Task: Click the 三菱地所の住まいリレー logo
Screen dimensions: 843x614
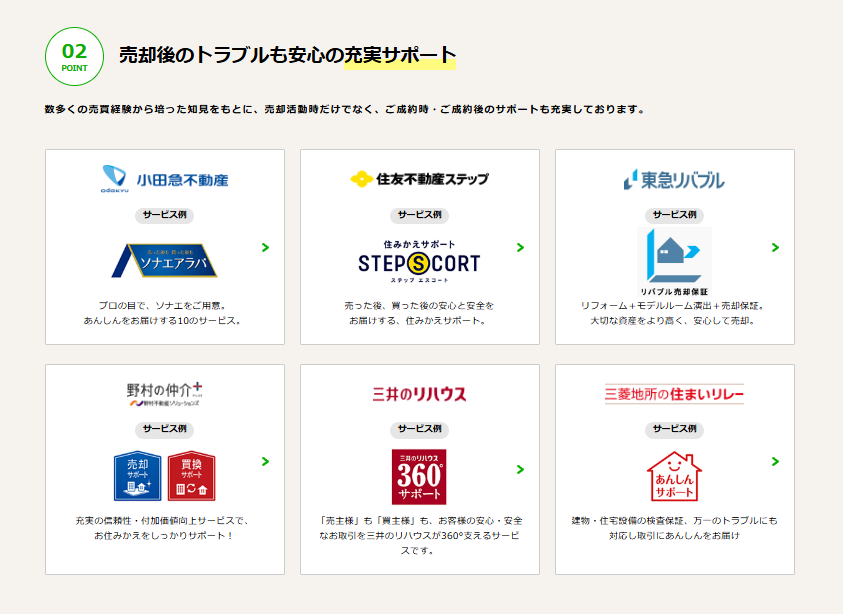Action: coord(674,394)
